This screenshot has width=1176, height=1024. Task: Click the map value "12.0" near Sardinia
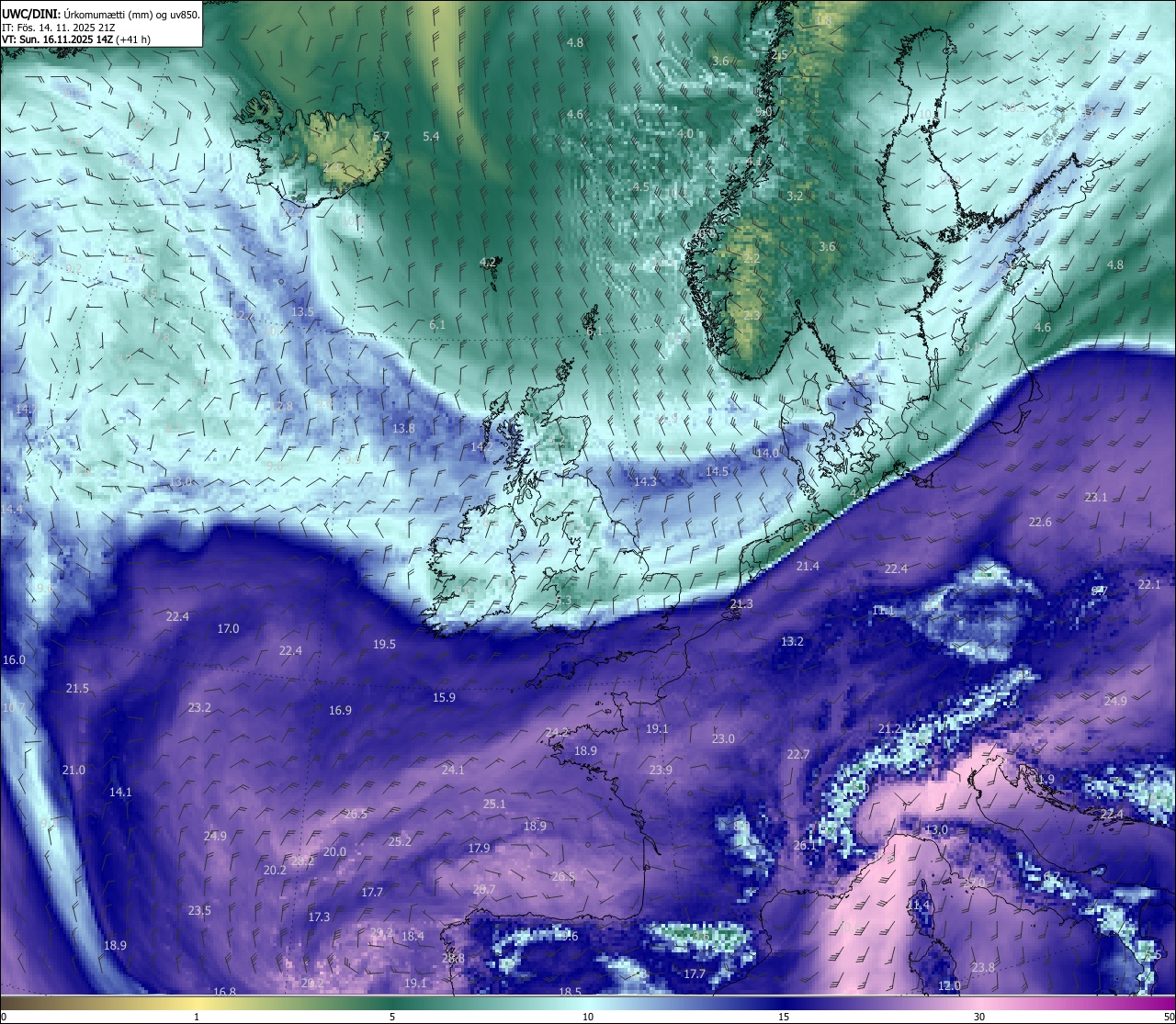949,985
